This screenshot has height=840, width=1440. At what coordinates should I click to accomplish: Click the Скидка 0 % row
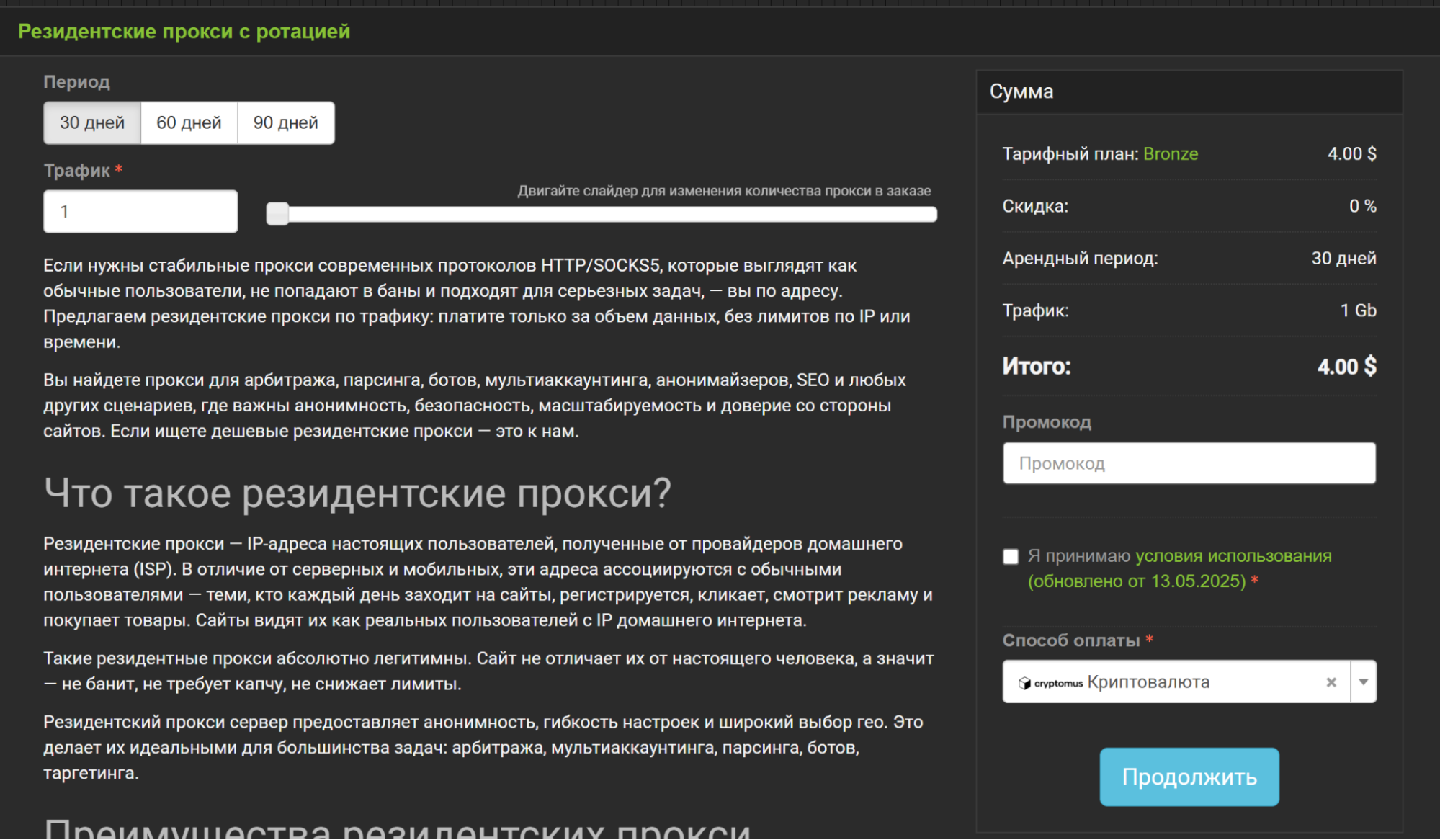[x=1035, y=206]
